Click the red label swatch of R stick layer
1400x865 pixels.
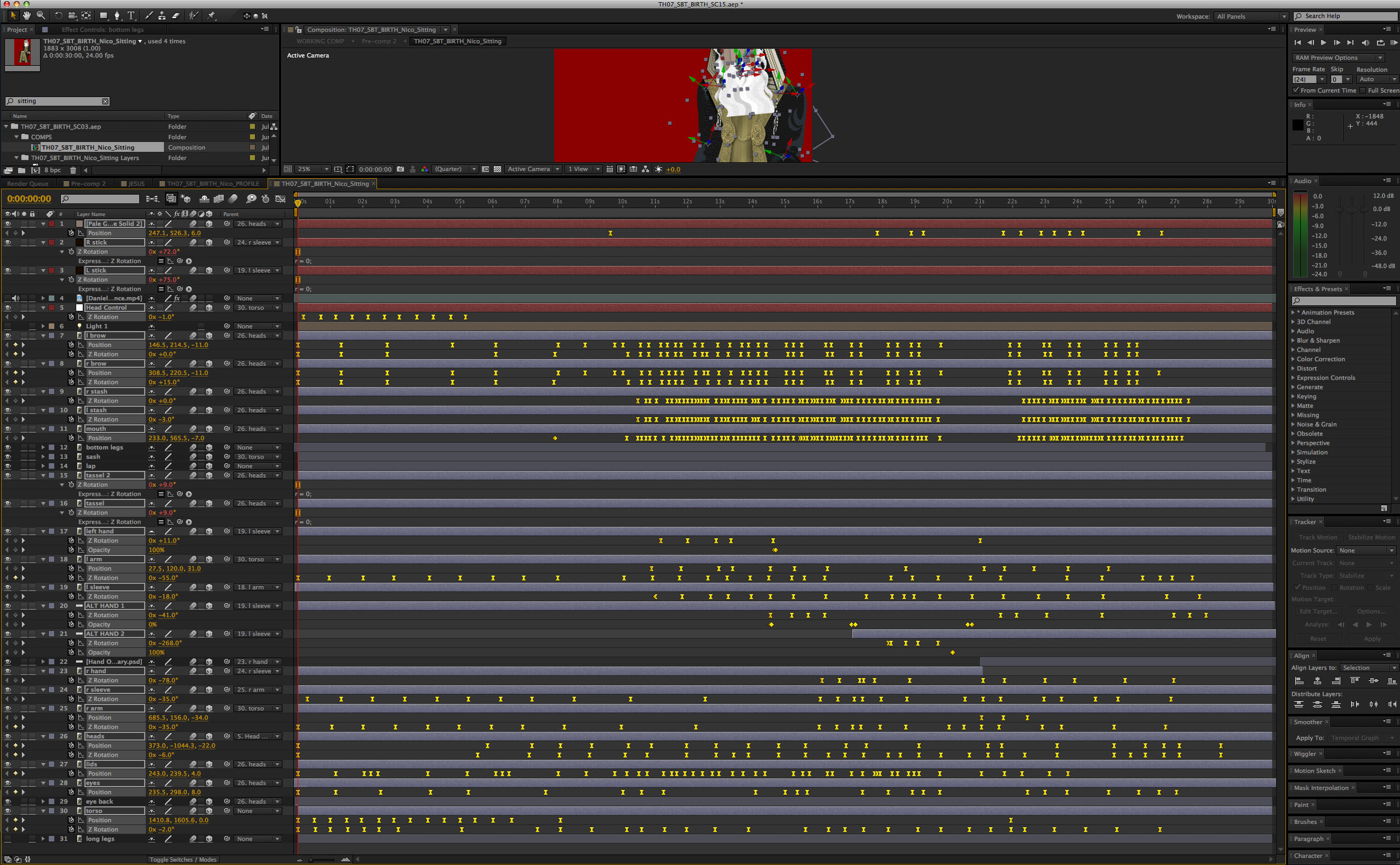pos(52,243)
